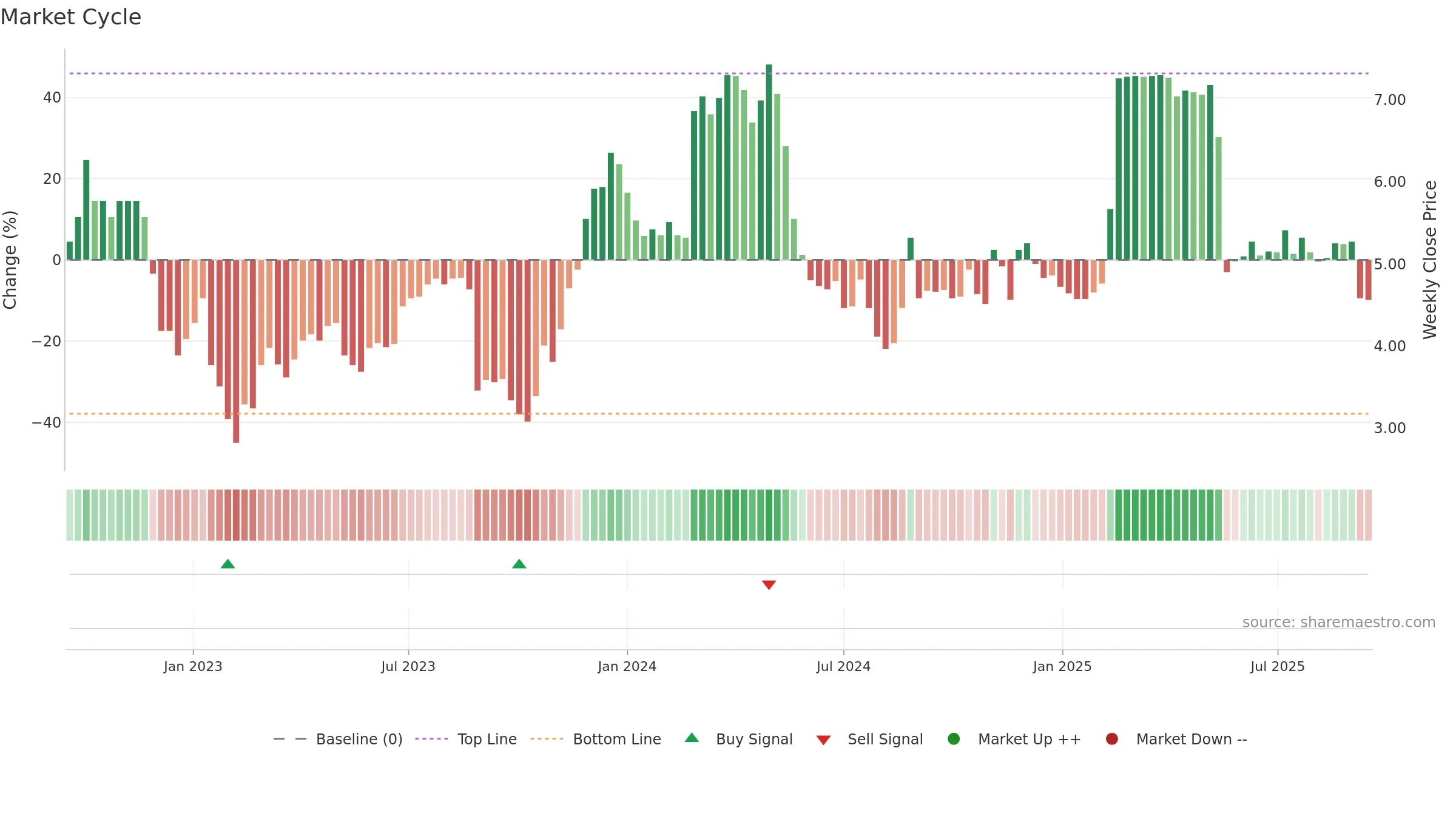The height and width of the screenshot is (819, 1456).
Task: Toggle the Market Down -- legend entry
Action: point(1176,739)
